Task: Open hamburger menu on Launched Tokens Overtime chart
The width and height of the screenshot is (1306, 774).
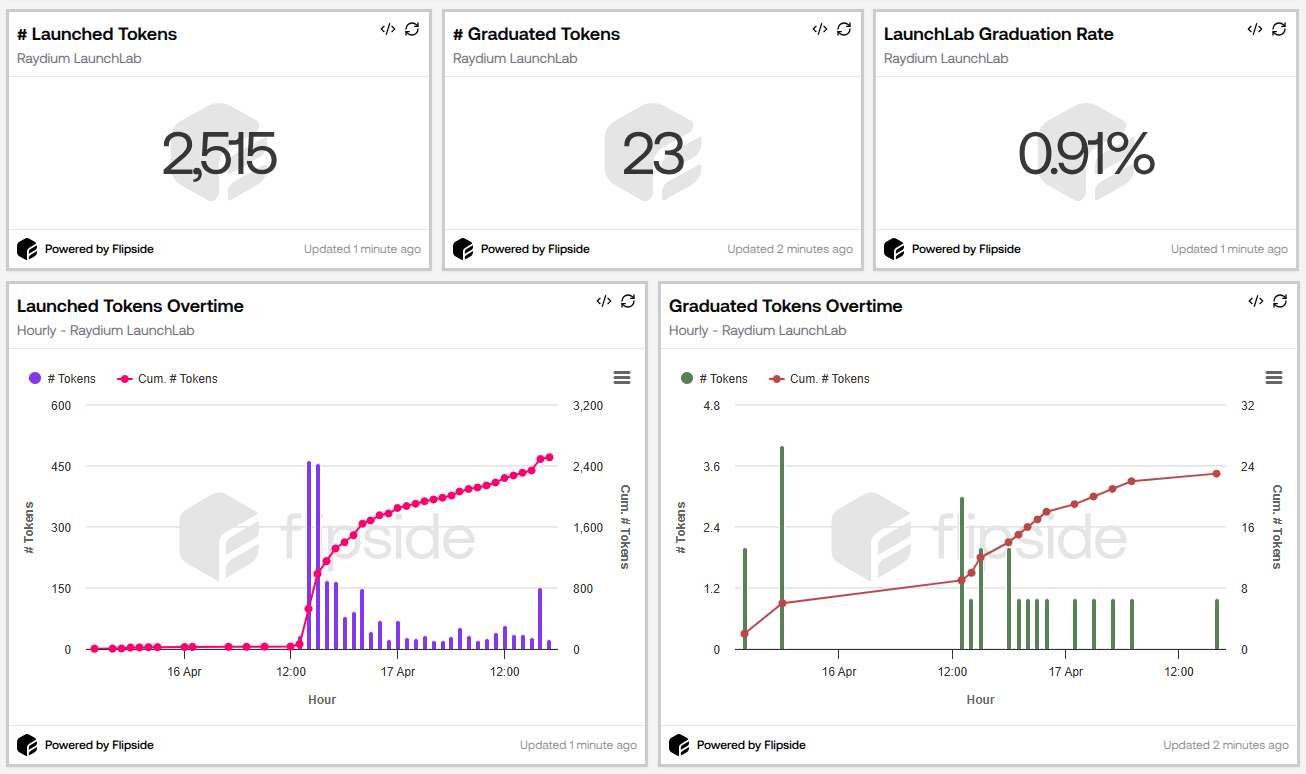Action: [x=622, y=377]
